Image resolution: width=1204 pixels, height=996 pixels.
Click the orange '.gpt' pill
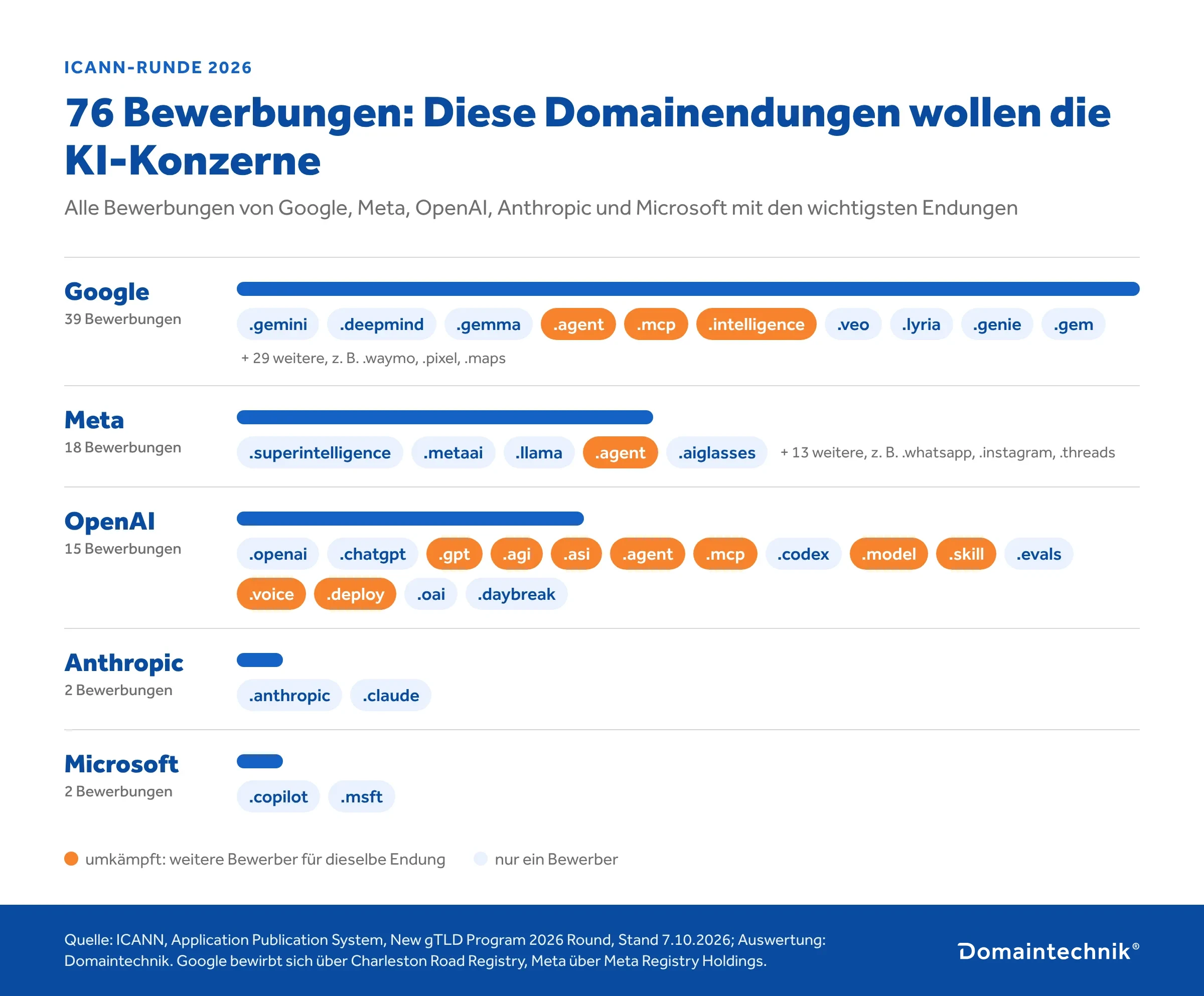455,554
